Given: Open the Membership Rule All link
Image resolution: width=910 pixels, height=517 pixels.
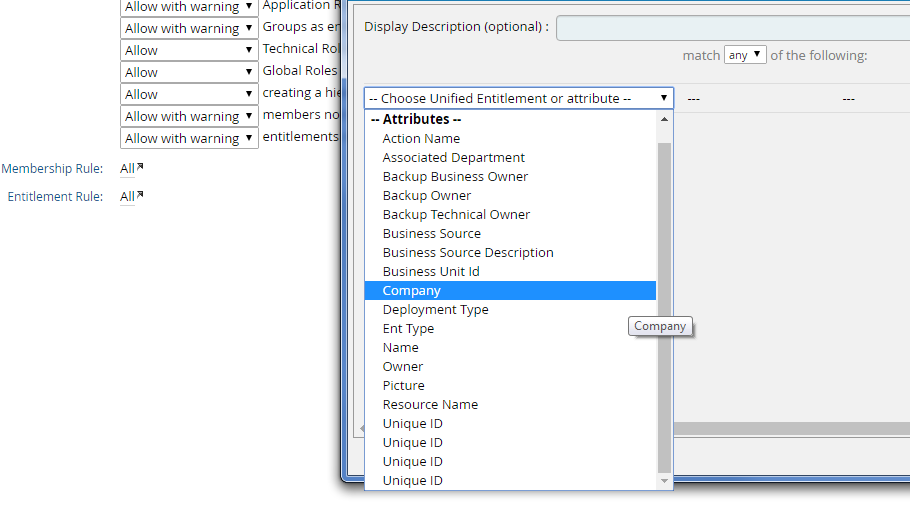Looking at the screenshot, I should pos(131,169).
